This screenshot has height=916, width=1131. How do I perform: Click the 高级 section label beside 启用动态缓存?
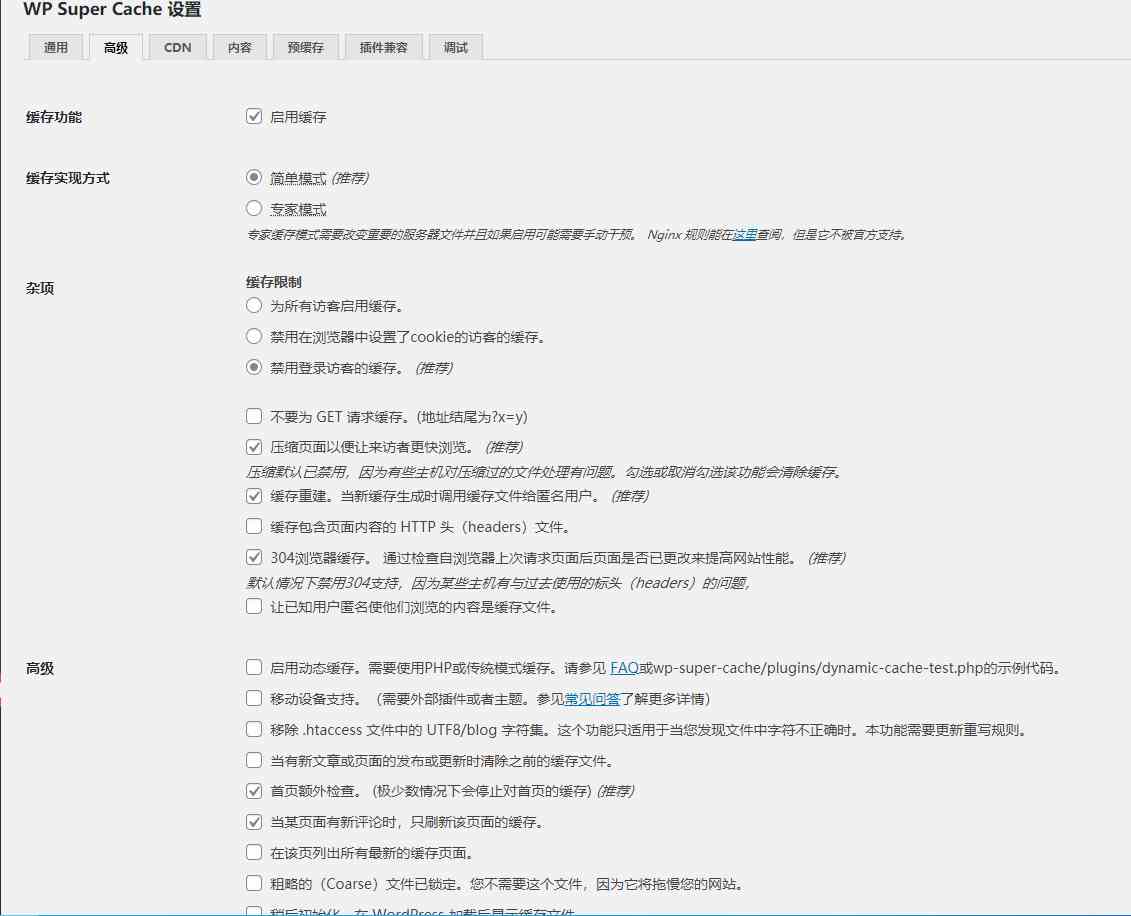tap(40, 669)
